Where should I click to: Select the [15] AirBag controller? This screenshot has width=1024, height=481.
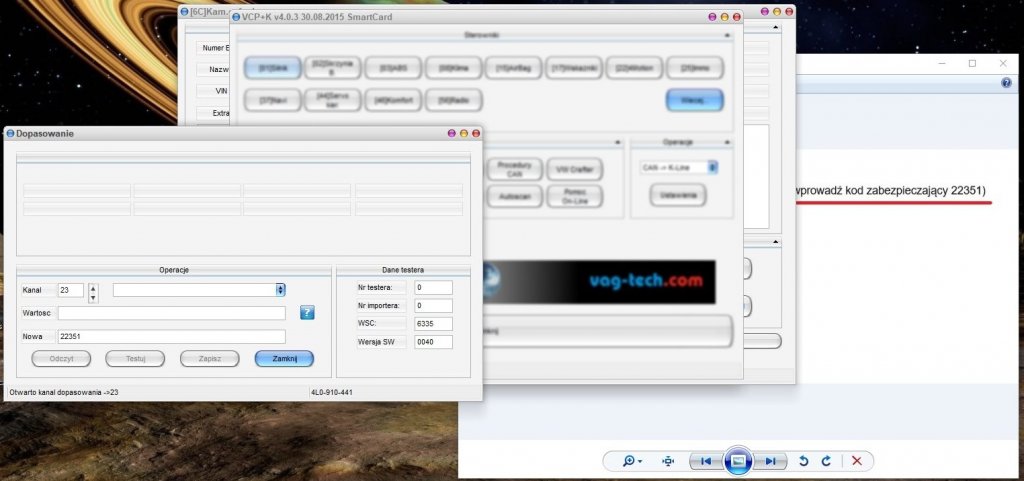(513, 68)
